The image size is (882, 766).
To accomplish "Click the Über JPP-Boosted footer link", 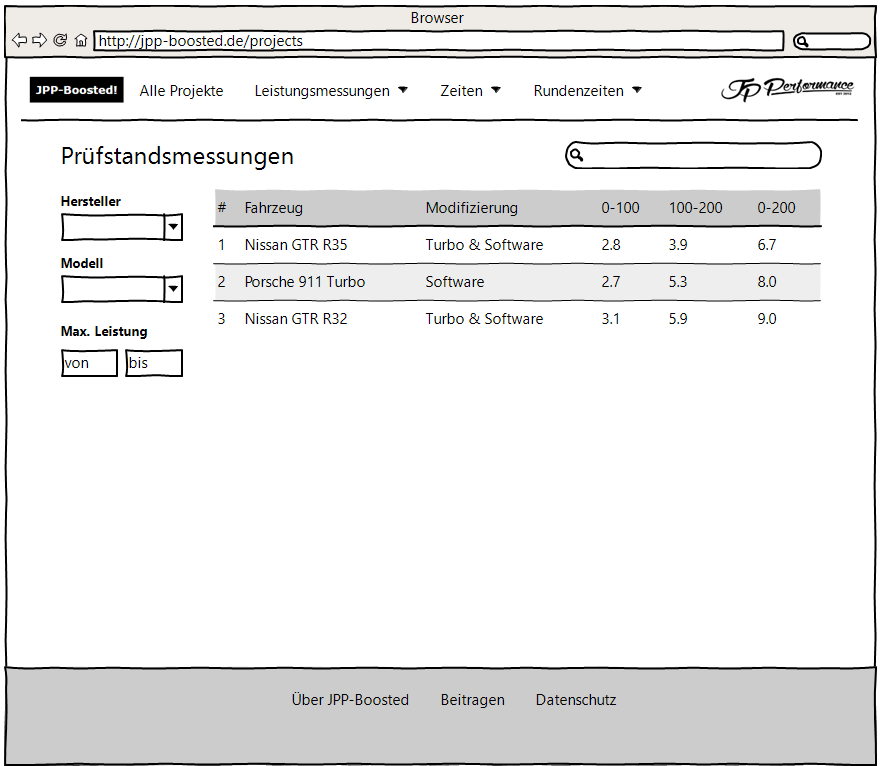I will [x=349, y=700].
